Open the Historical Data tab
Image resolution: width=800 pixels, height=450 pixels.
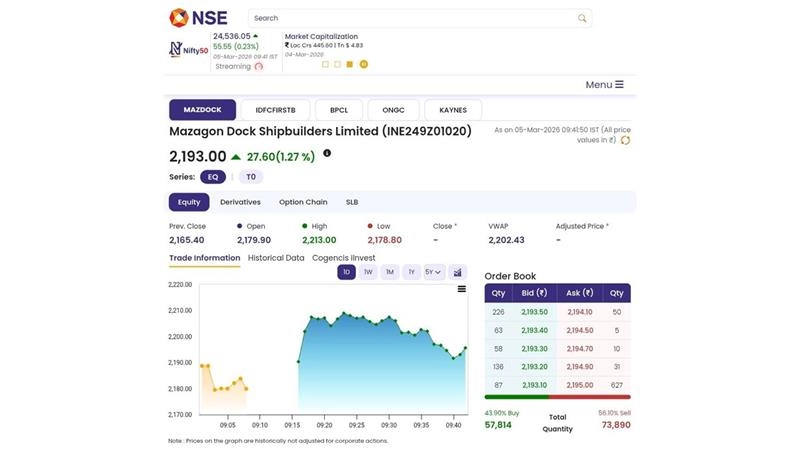pos(276,258)
